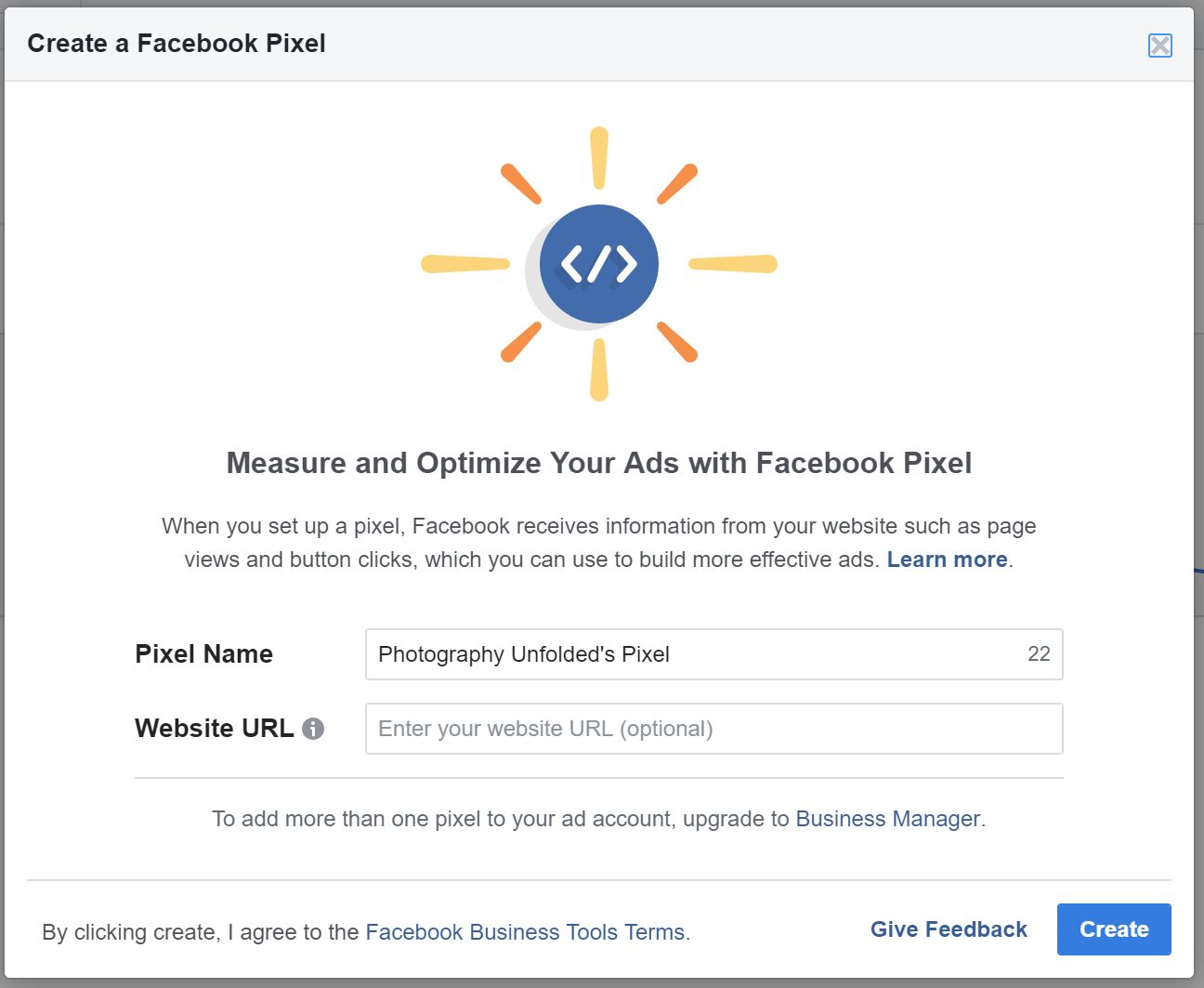Click the Give Feedback button
Image resolution: width=1204 pixels, height=988 pixels.
[x=949, y=929]
